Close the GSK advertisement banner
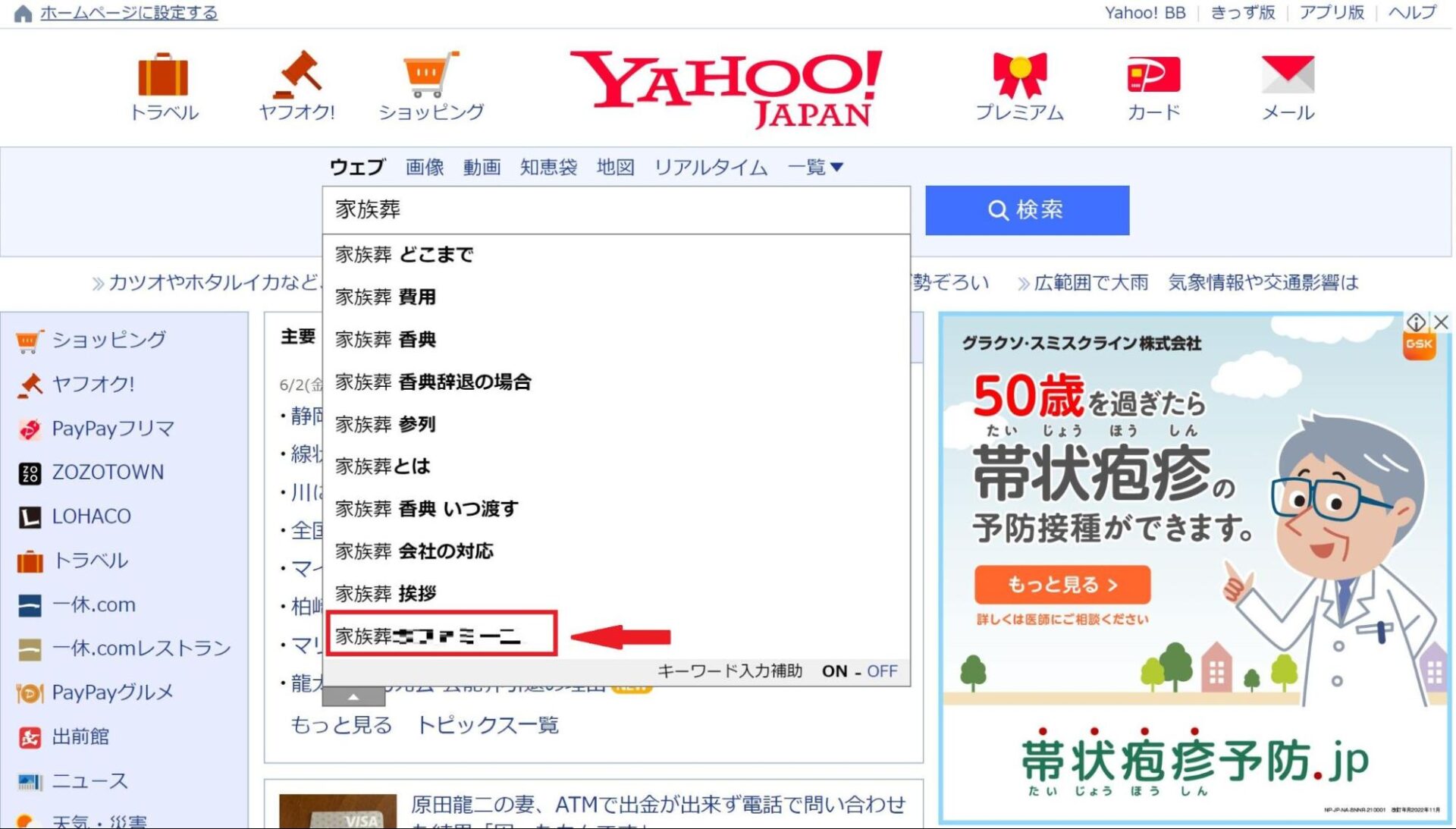The width and height of the screenshot is (1456, 829). (x=1441, y=322)
